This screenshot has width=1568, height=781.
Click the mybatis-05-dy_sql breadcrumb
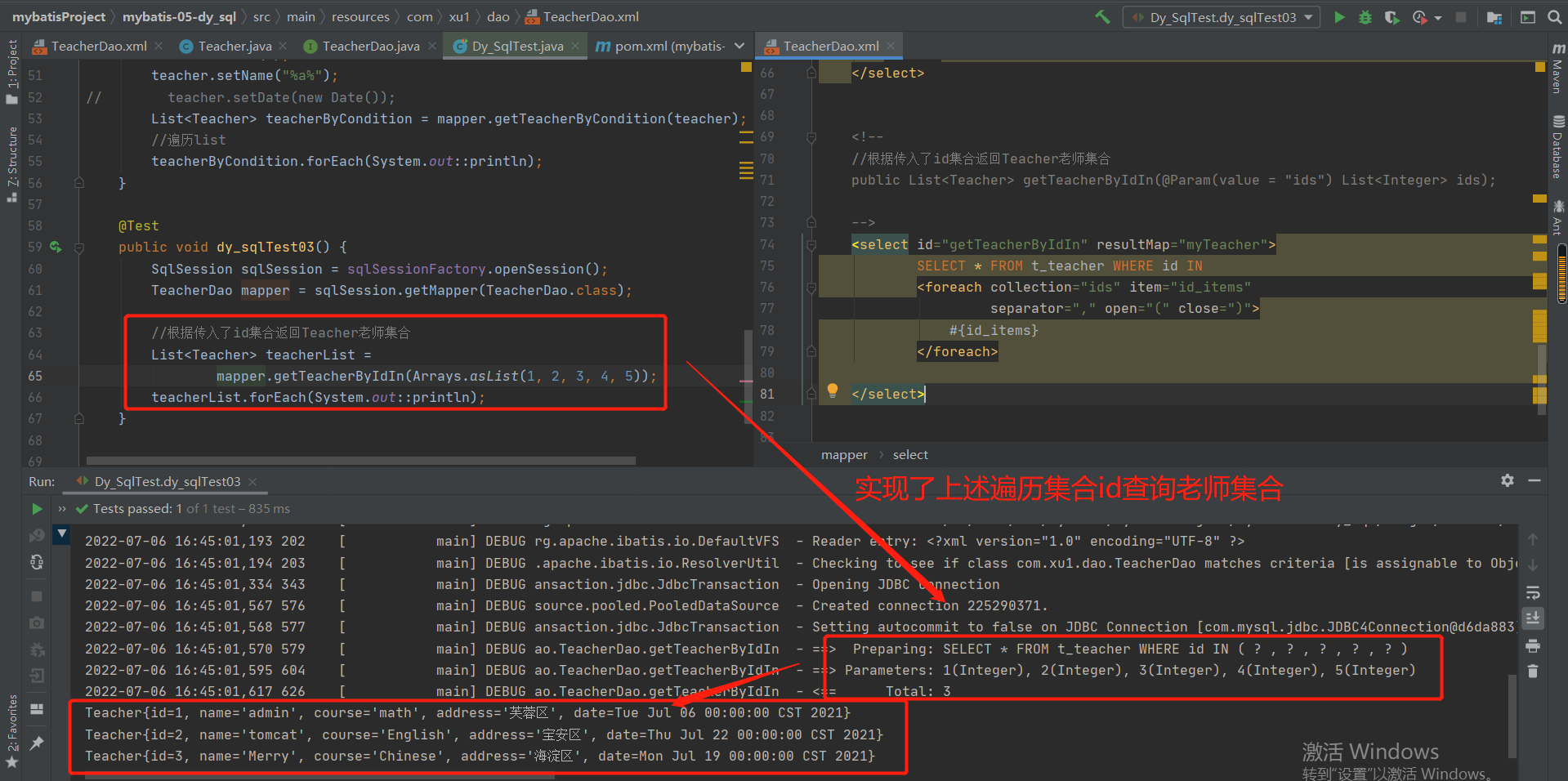coord(179,16)
